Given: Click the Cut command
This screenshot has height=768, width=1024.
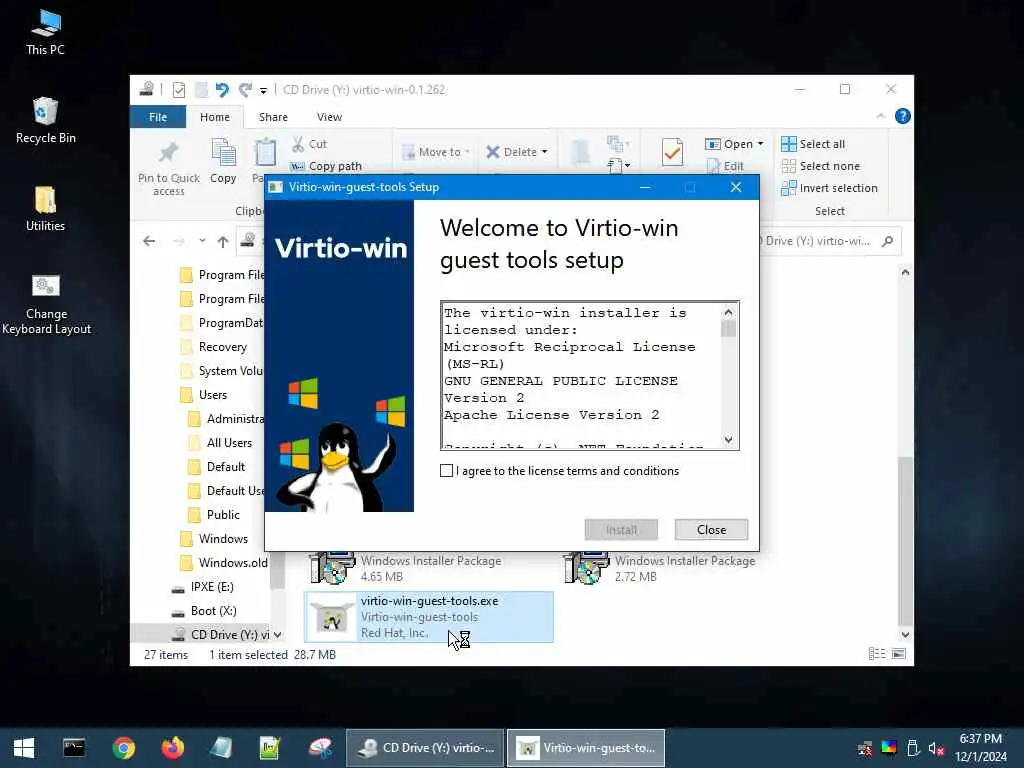Looking at the screenshot, I should click(310, 144).
